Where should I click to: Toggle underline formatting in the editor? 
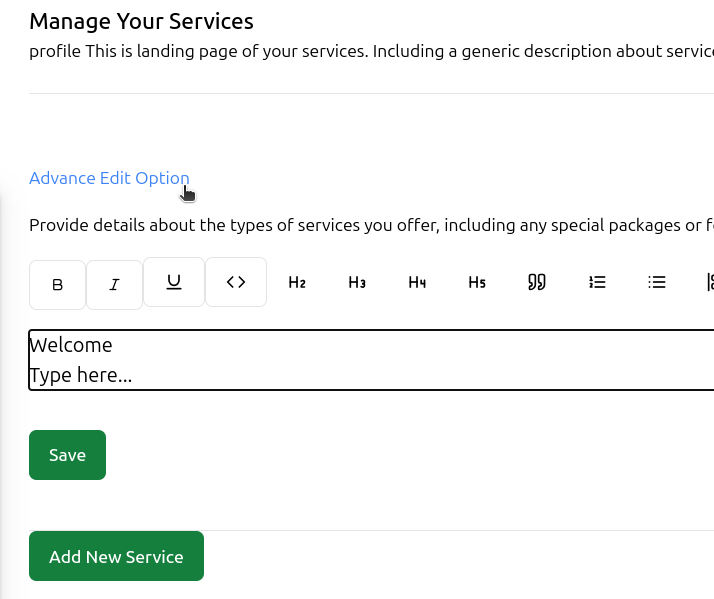pyautogui.click(x=174, y=282)
